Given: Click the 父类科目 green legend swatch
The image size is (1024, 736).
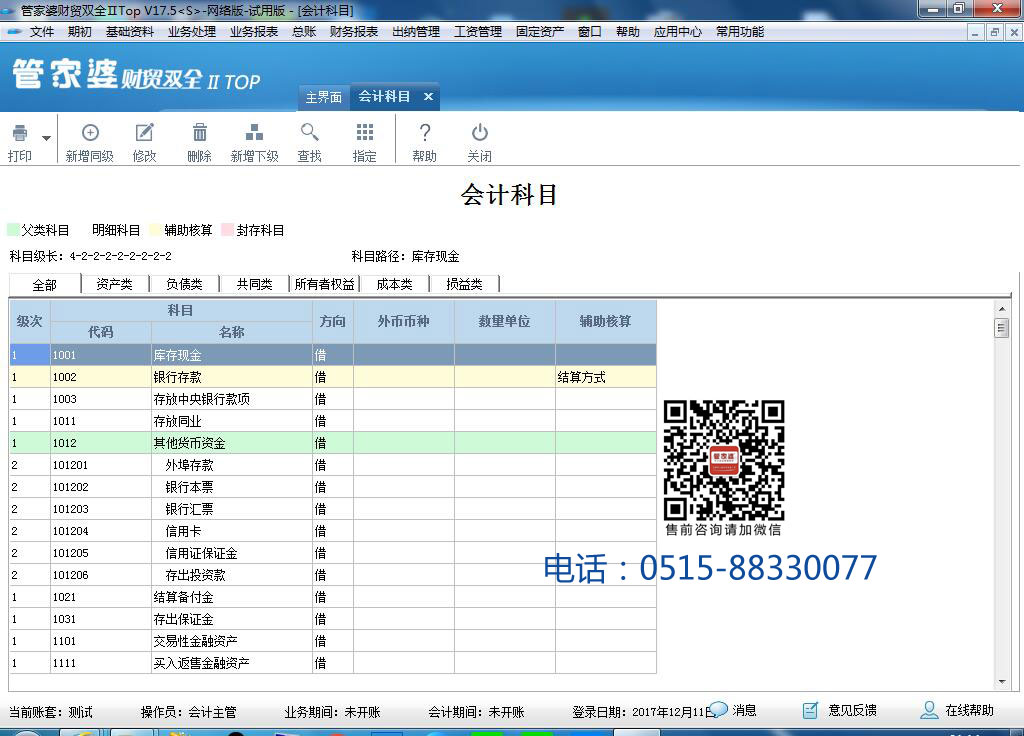Looking at the screenshot, I should point(13,230).
